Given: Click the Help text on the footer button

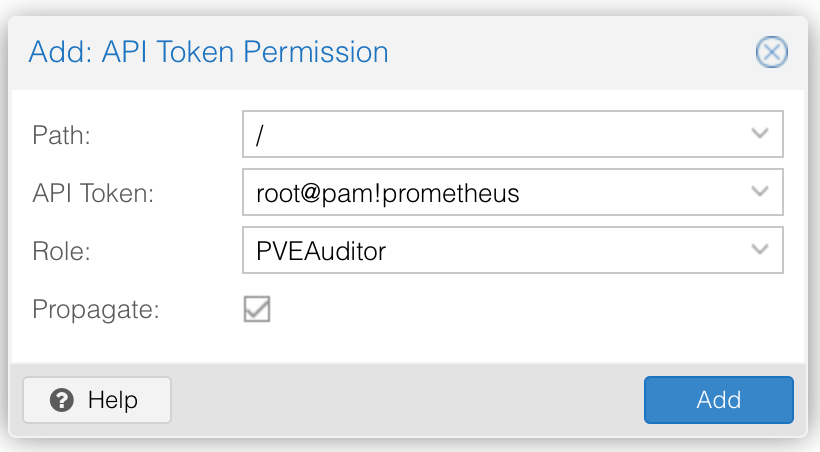Looking at the screenshot, I should (x=113, y=400).
